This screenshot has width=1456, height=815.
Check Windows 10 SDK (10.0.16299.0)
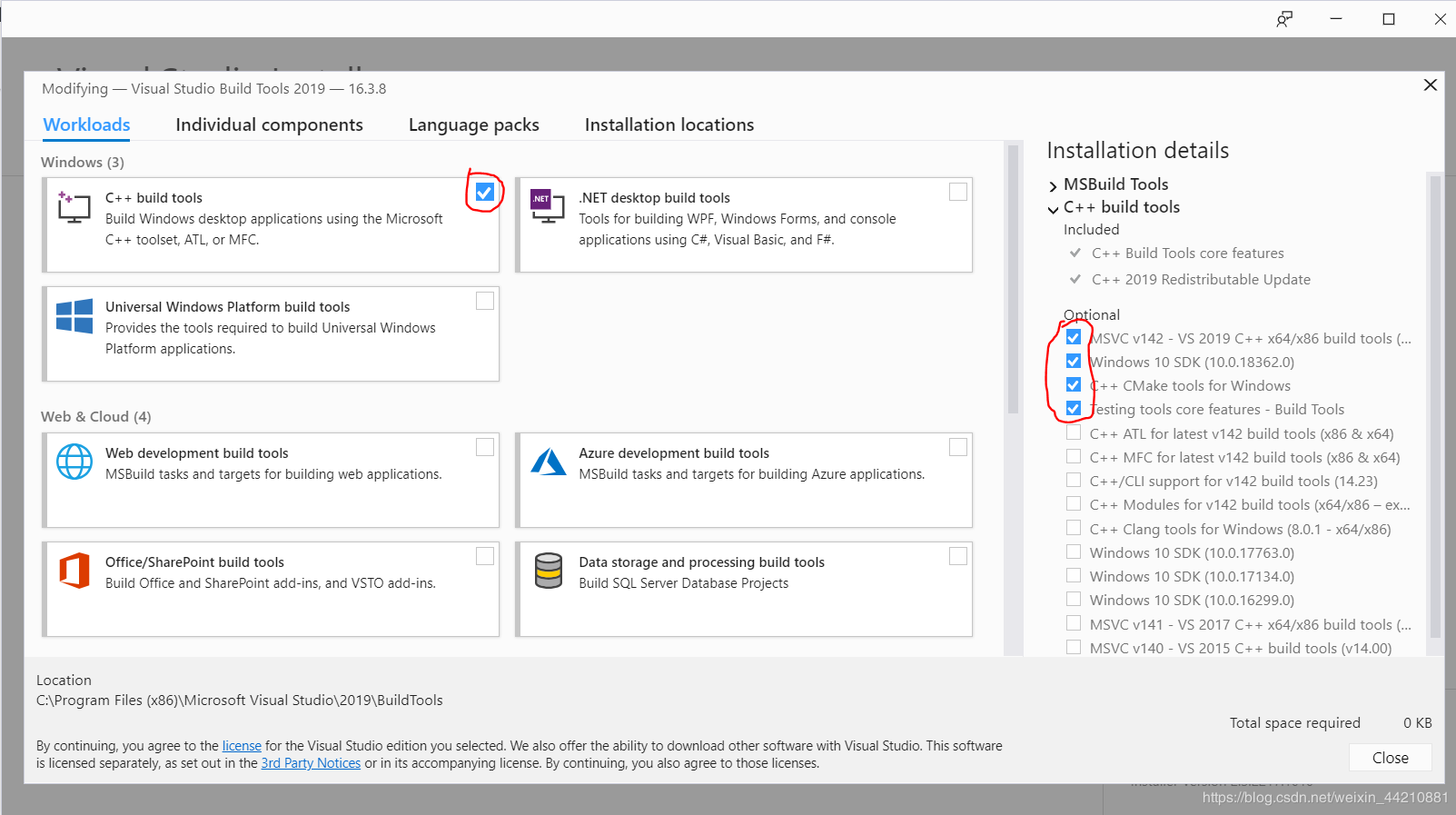point(1074,599)
